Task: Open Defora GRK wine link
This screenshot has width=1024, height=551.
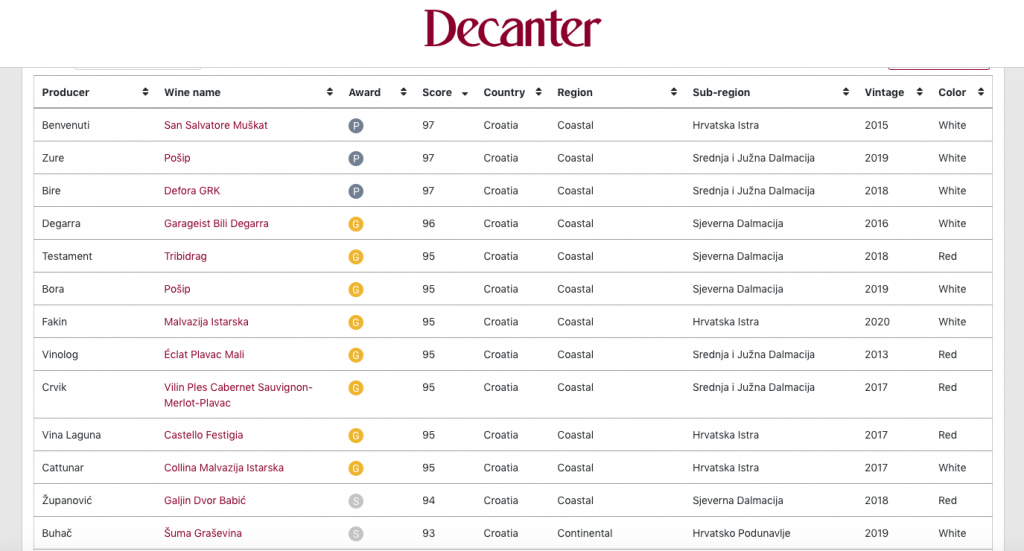Action: 192,191
